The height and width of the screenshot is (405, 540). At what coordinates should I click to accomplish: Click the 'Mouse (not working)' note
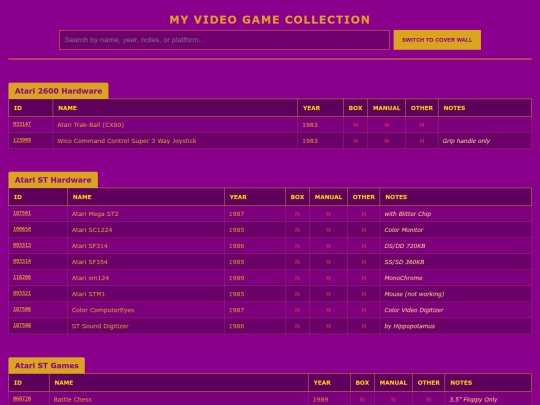tap(414, 294)
